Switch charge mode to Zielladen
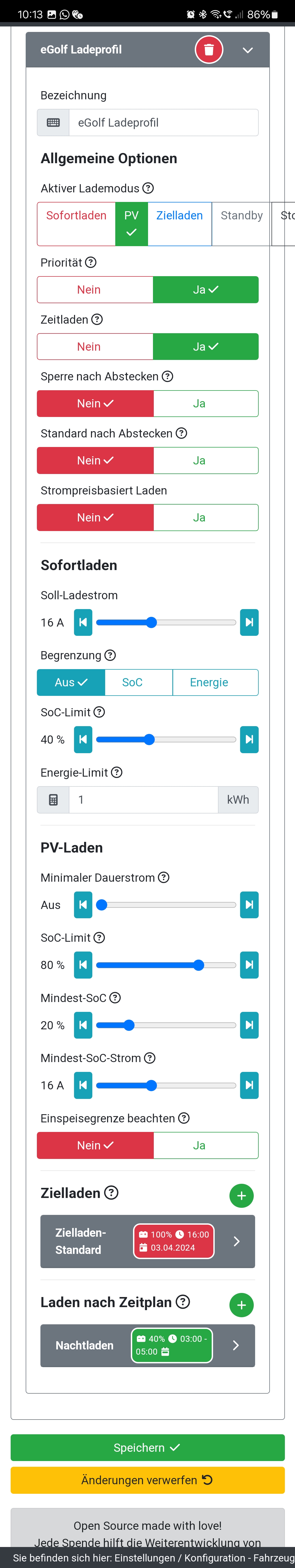 [x=179, y=223]
